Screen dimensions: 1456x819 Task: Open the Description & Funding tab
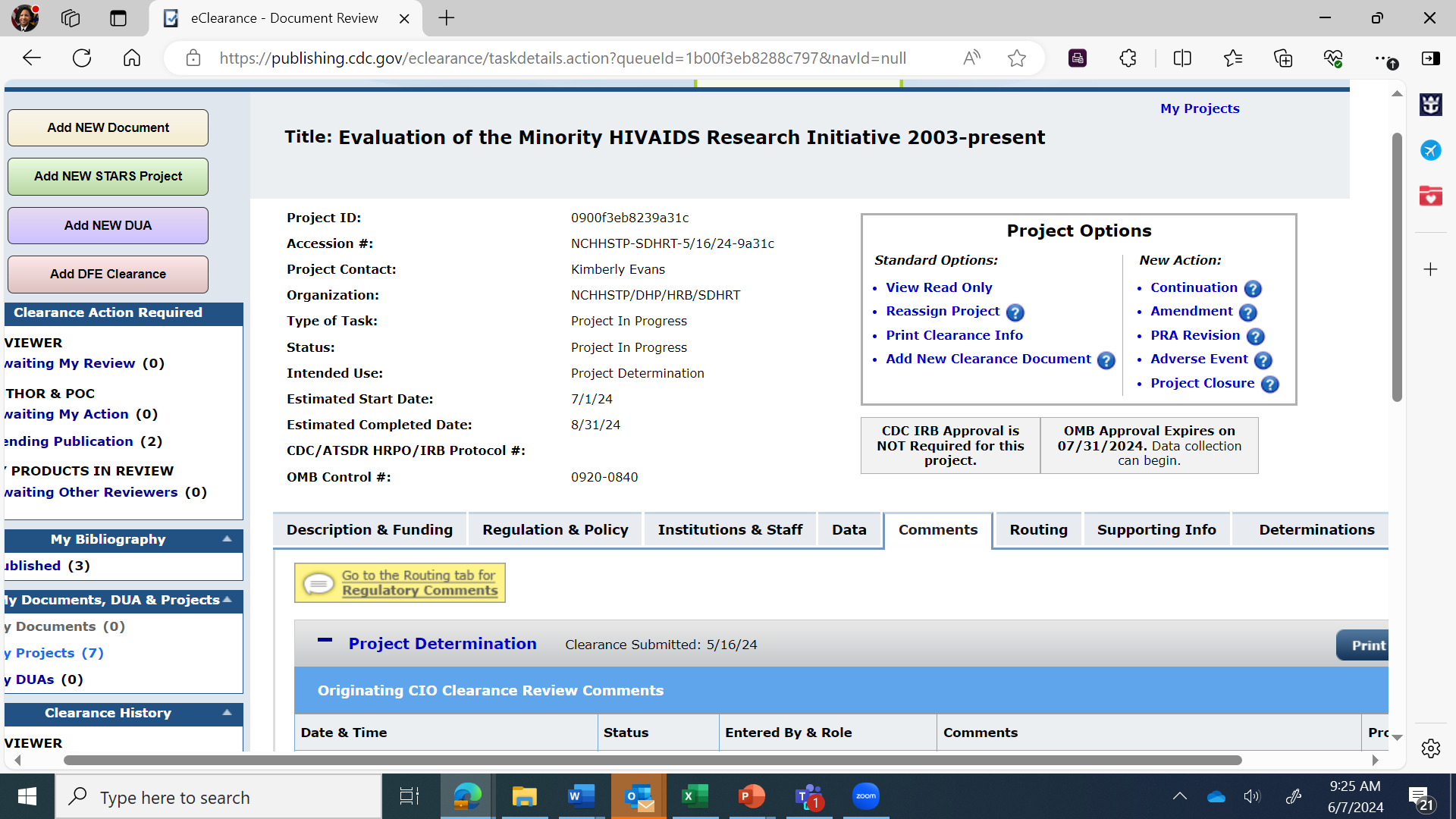(x=369, y=530)
